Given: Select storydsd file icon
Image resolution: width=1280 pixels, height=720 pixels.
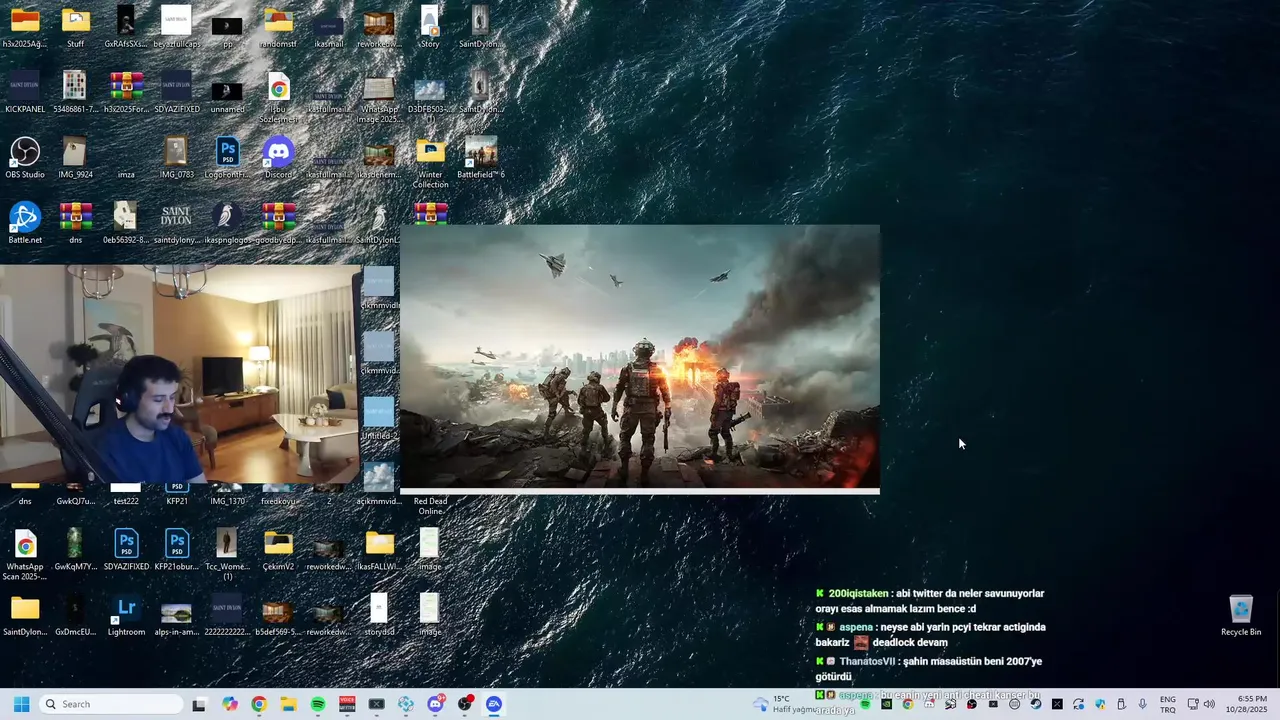Looking at the screenshot, I should (379, 615).
